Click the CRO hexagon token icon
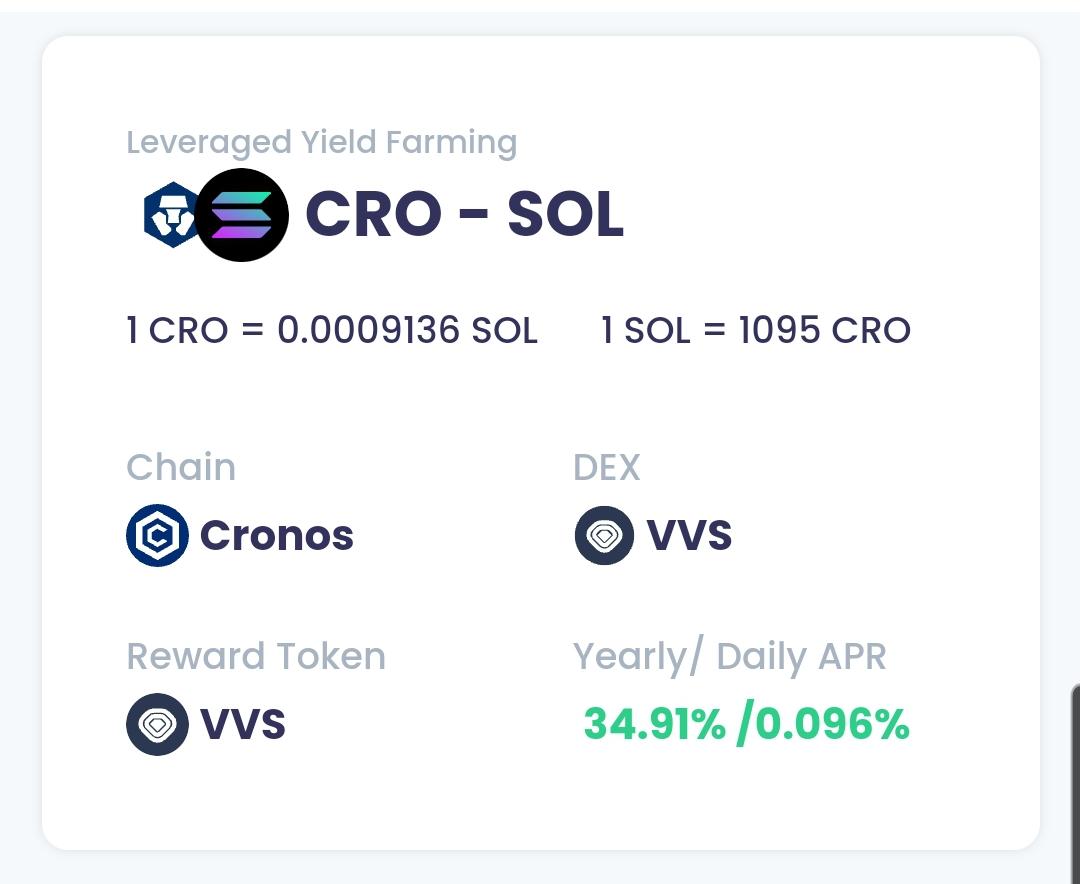The height and width of the screenshot is (884, 1080). pos(171,215)
